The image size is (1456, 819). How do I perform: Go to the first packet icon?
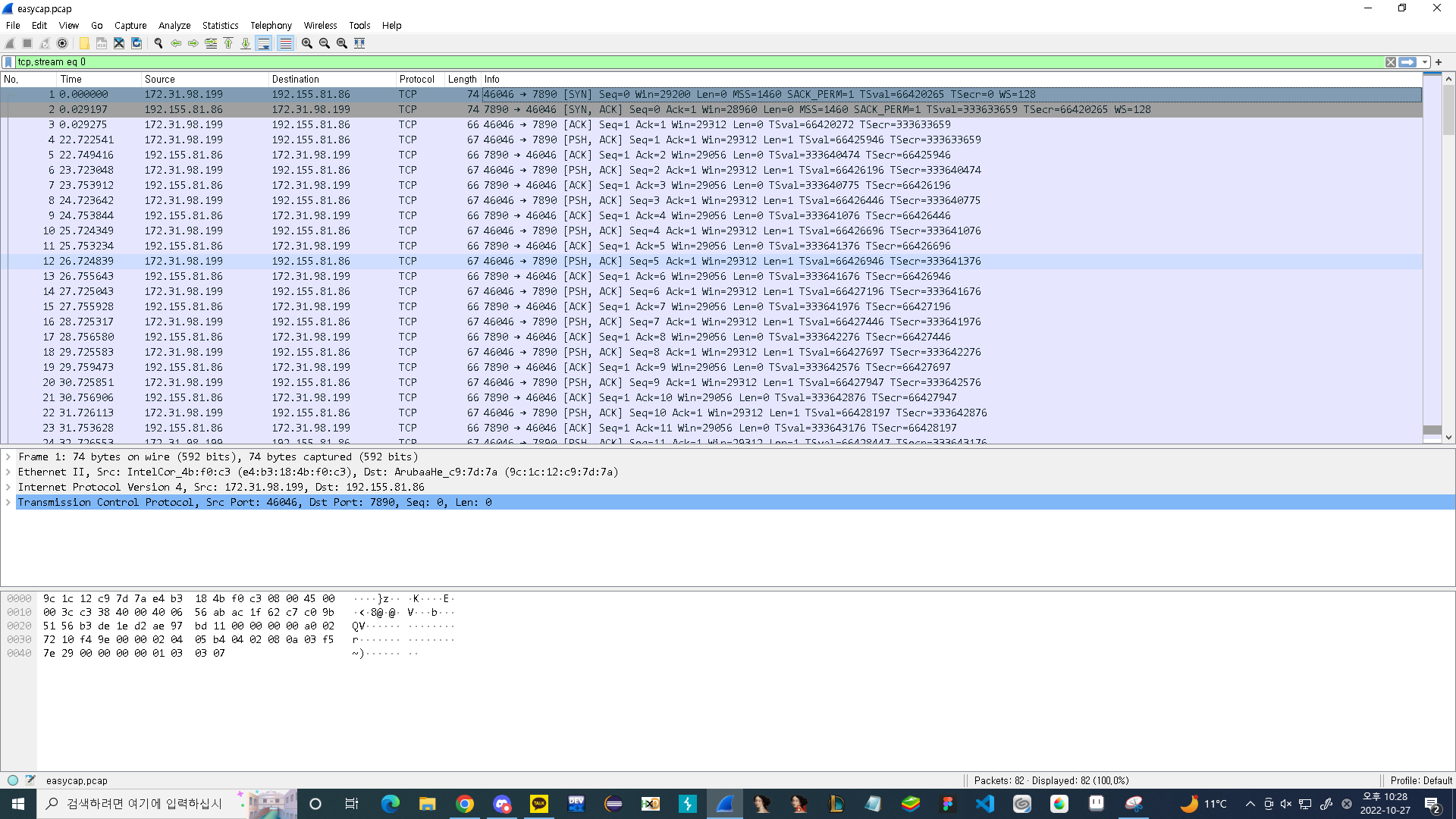click(x=228, y=43)
